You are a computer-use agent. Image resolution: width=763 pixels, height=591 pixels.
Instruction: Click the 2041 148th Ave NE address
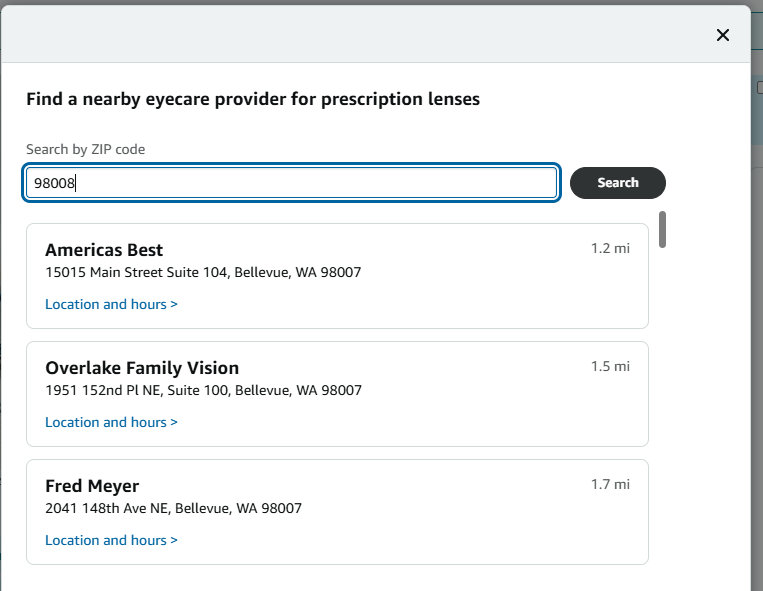[x=174, y=508]
